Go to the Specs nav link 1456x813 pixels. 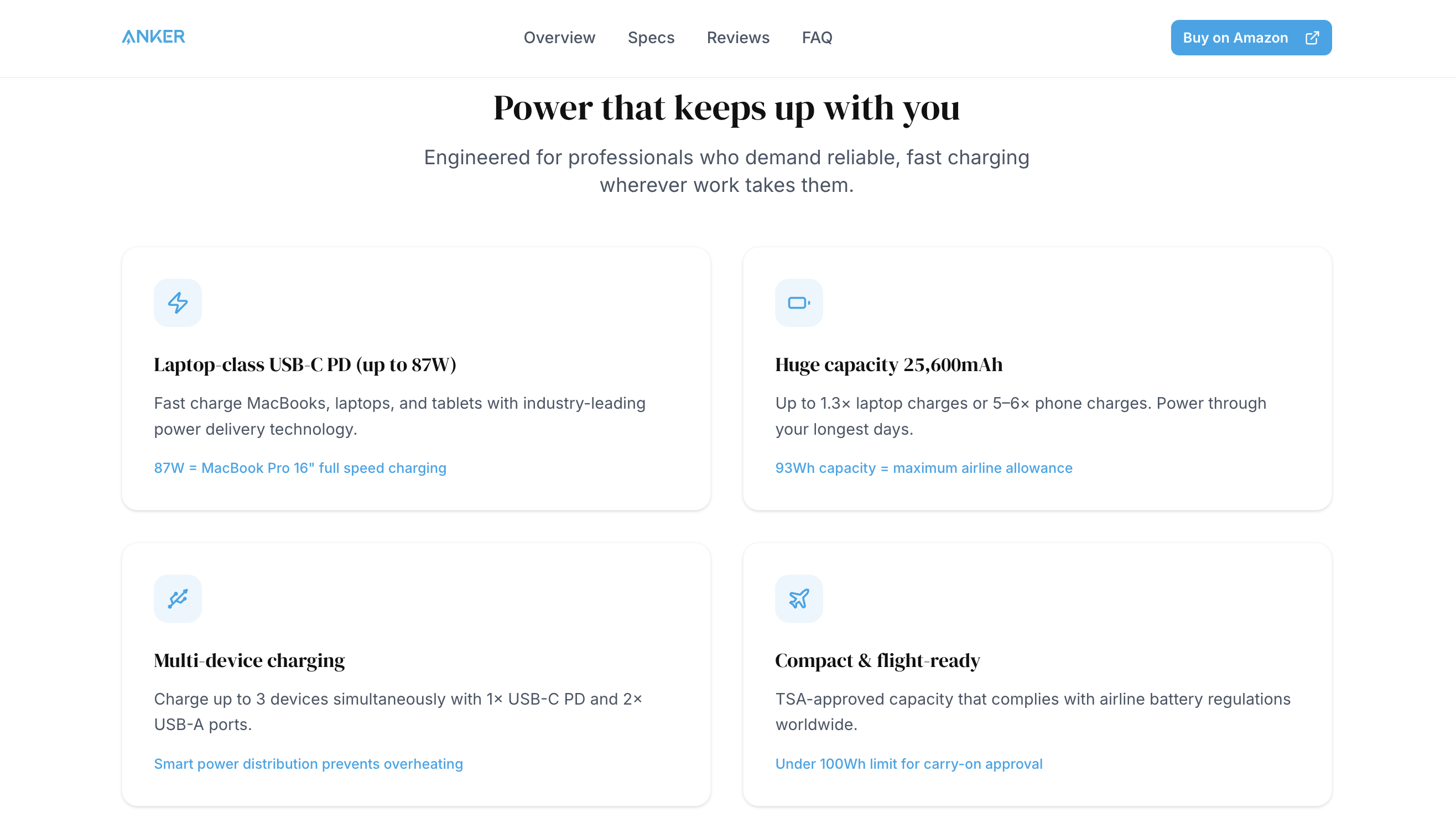651,38
